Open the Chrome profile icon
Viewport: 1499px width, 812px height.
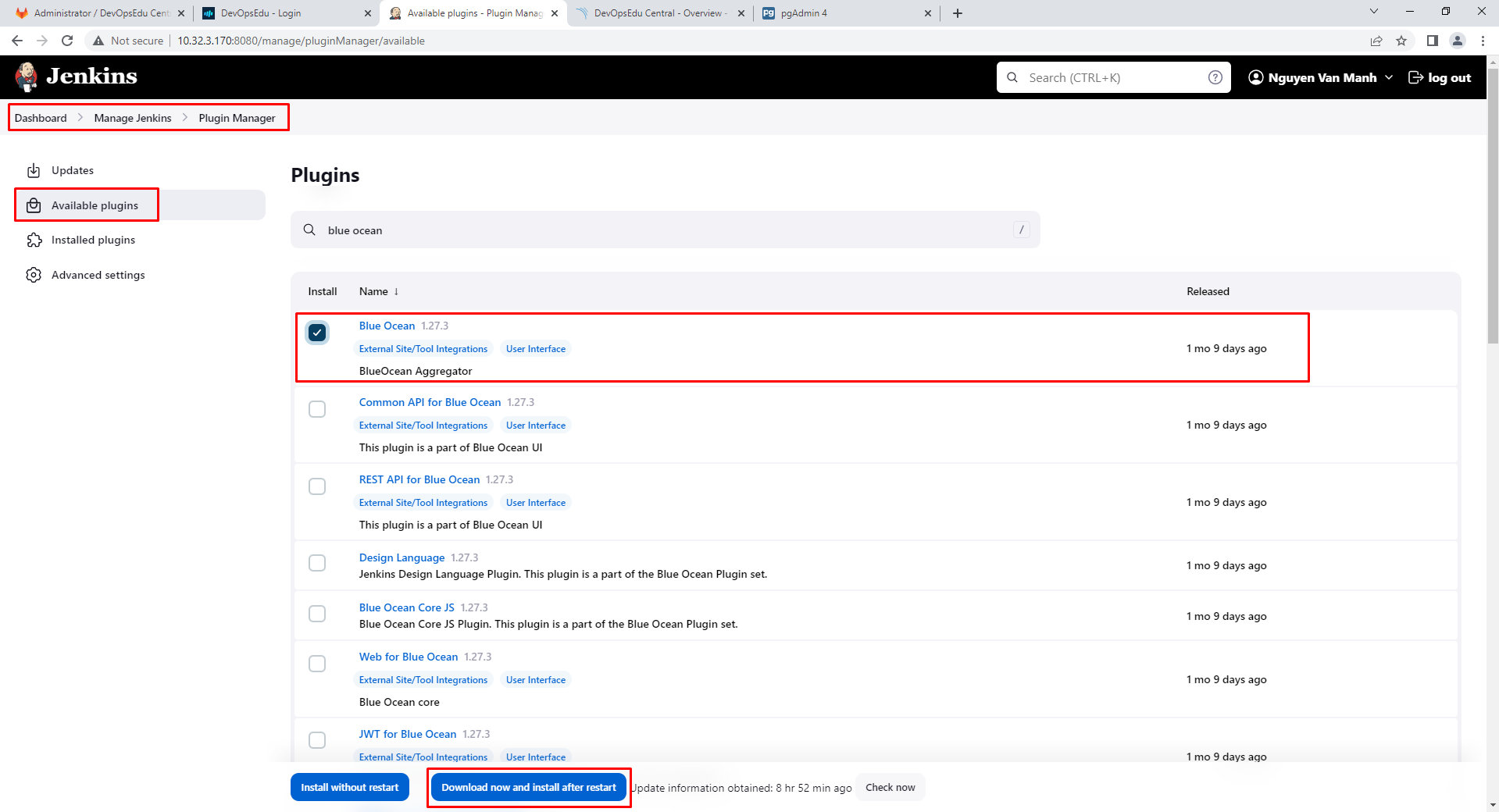(1457, 41)
